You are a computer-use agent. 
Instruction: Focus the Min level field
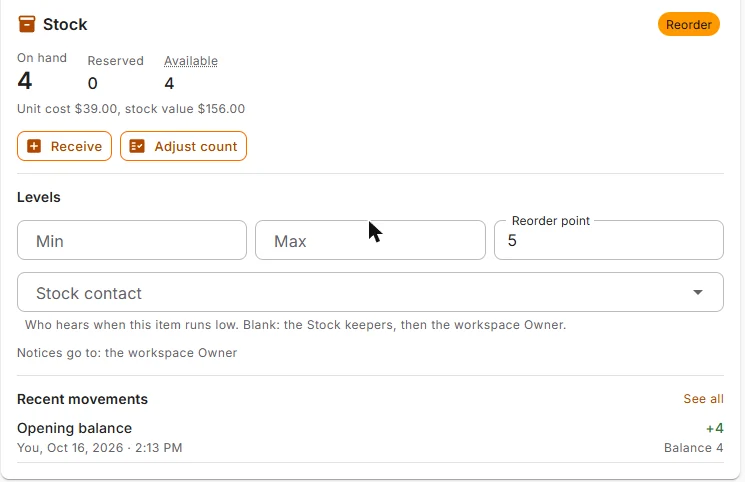[132, 240]
